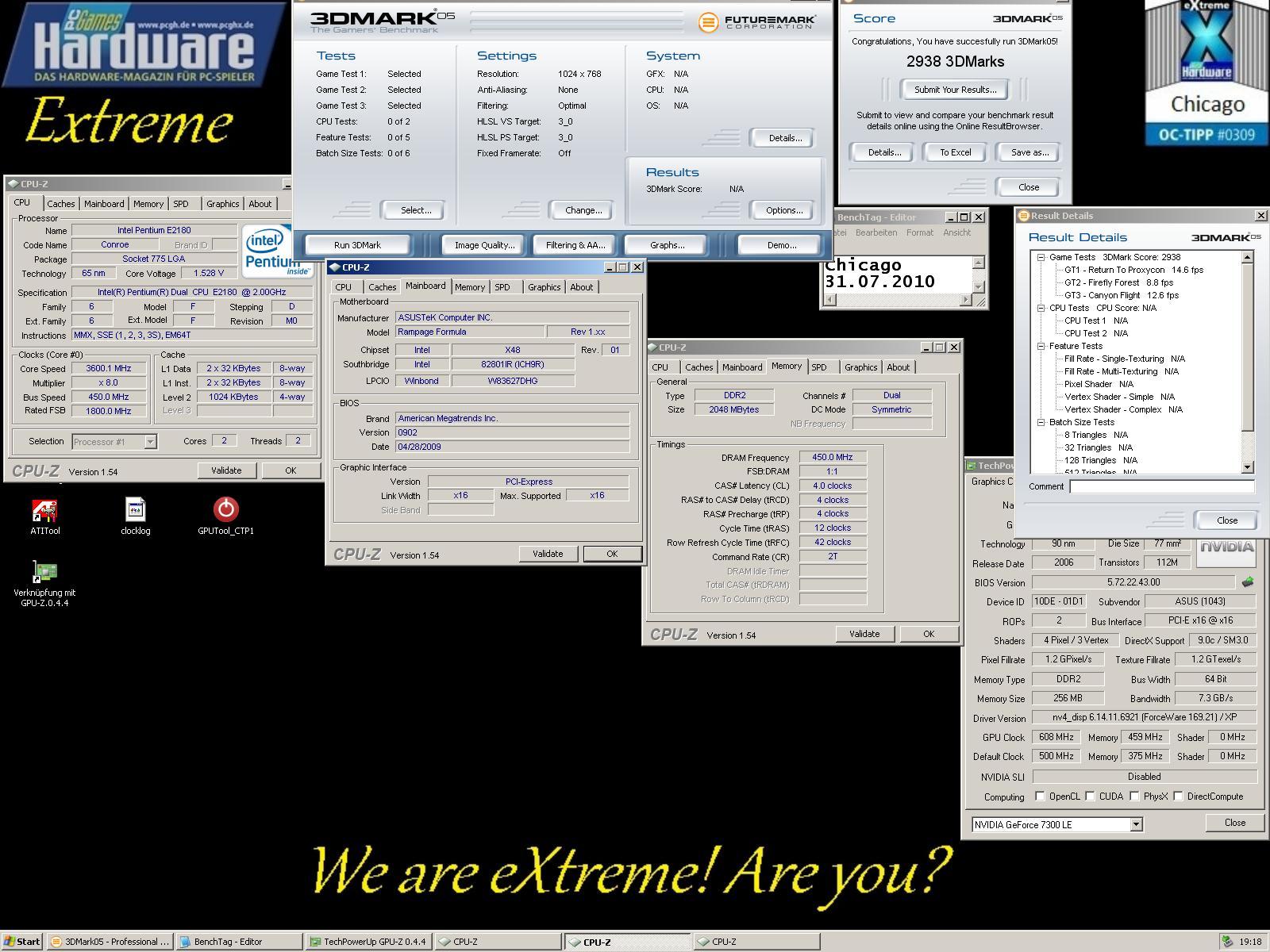Open the Bearbeiten menu in BenchTag Editor
This screenshot has height=952, width=1270.
[876, 232]
